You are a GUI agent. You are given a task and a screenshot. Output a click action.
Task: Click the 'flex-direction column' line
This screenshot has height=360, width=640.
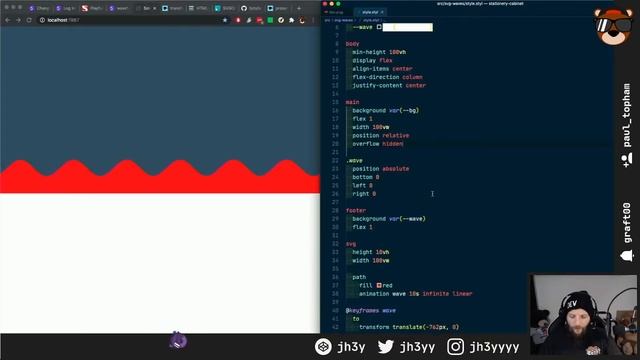point(387,77)
